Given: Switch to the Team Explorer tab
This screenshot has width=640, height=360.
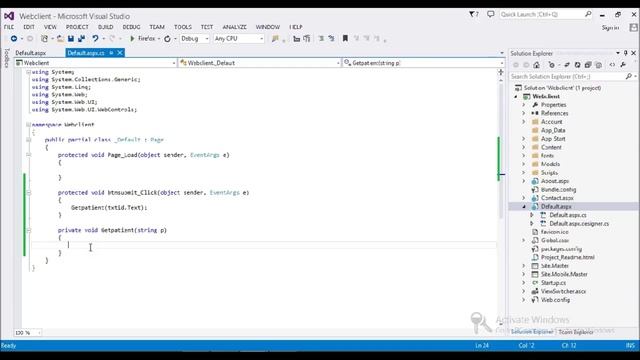Looking at the screenshot, I should (576, 332).
